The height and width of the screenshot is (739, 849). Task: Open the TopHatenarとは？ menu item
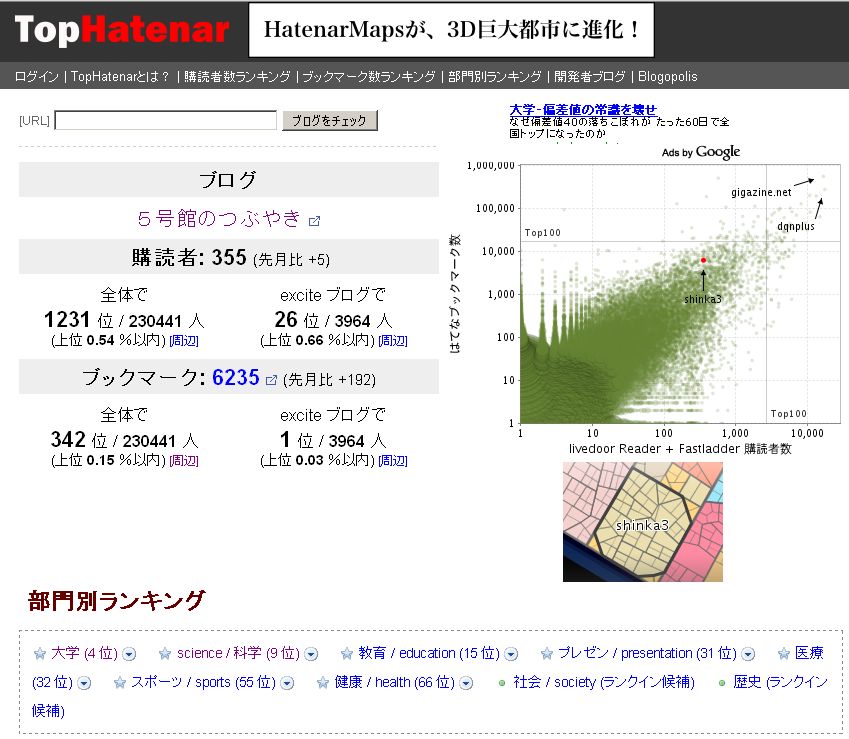[120, 76]
